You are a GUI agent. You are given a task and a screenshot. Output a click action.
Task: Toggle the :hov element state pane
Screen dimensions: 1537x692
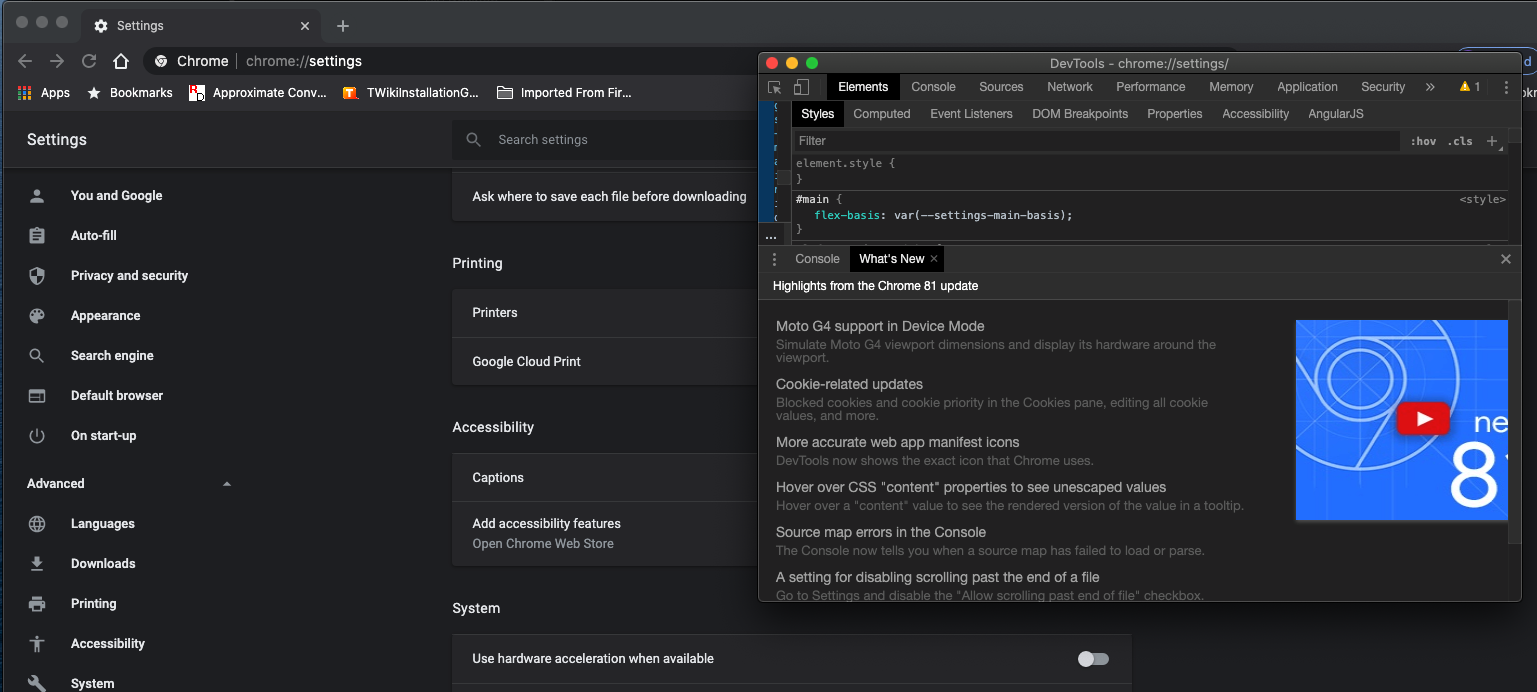click(x=1423, y=141)
